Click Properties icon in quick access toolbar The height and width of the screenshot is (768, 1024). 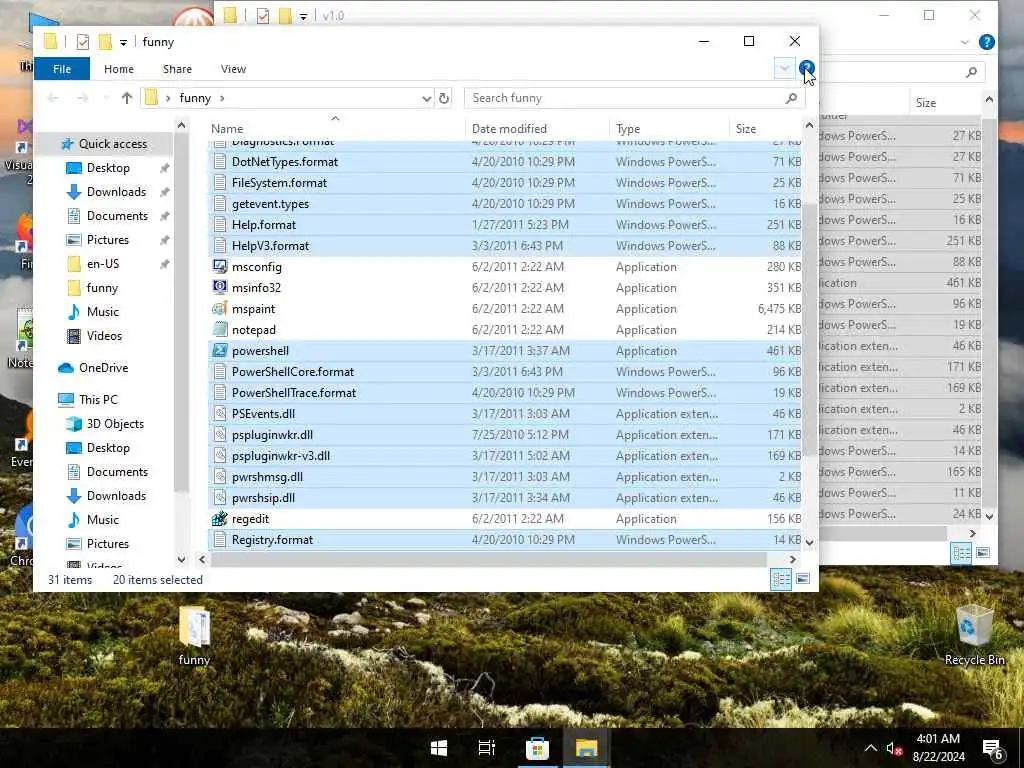tap(82, 42)
